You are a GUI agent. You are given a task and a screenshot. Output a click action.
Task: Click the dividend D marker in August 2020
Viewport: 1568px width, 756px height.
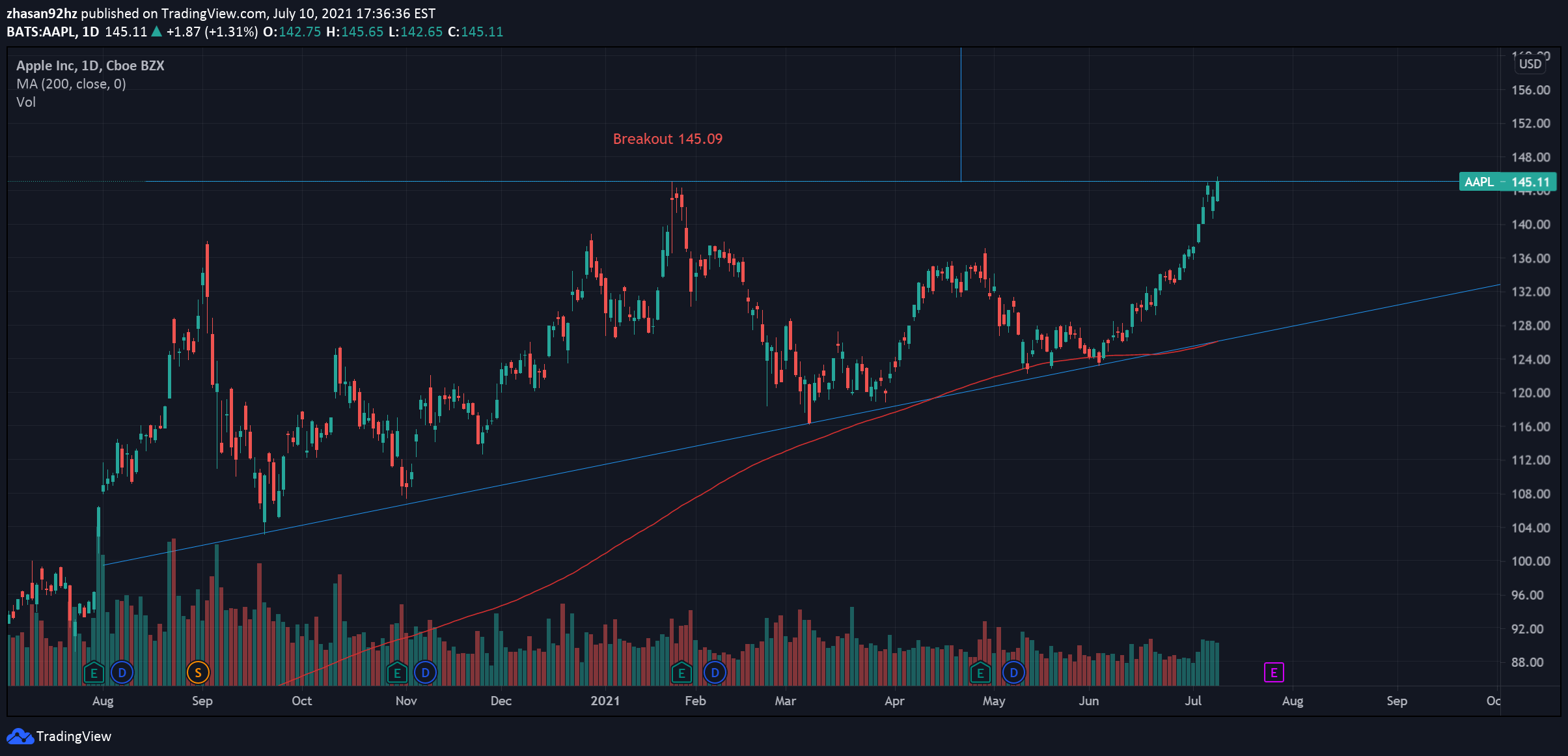click(122, 673)
